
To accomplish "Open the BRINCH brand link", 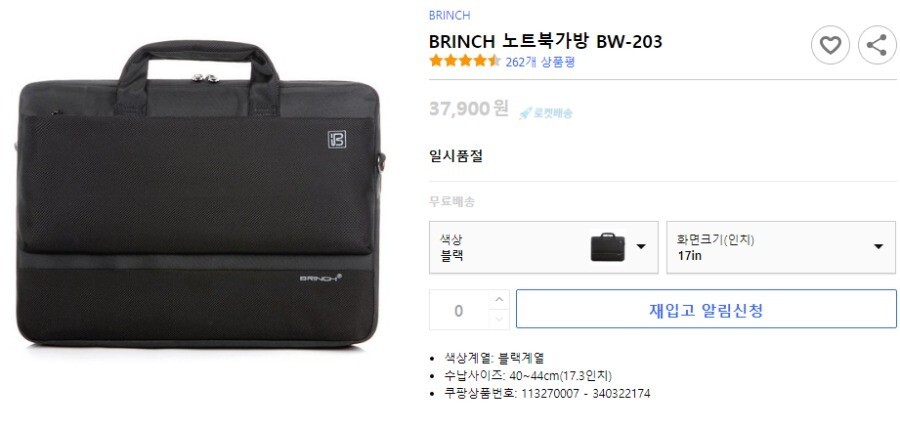I will coord(449,15).
